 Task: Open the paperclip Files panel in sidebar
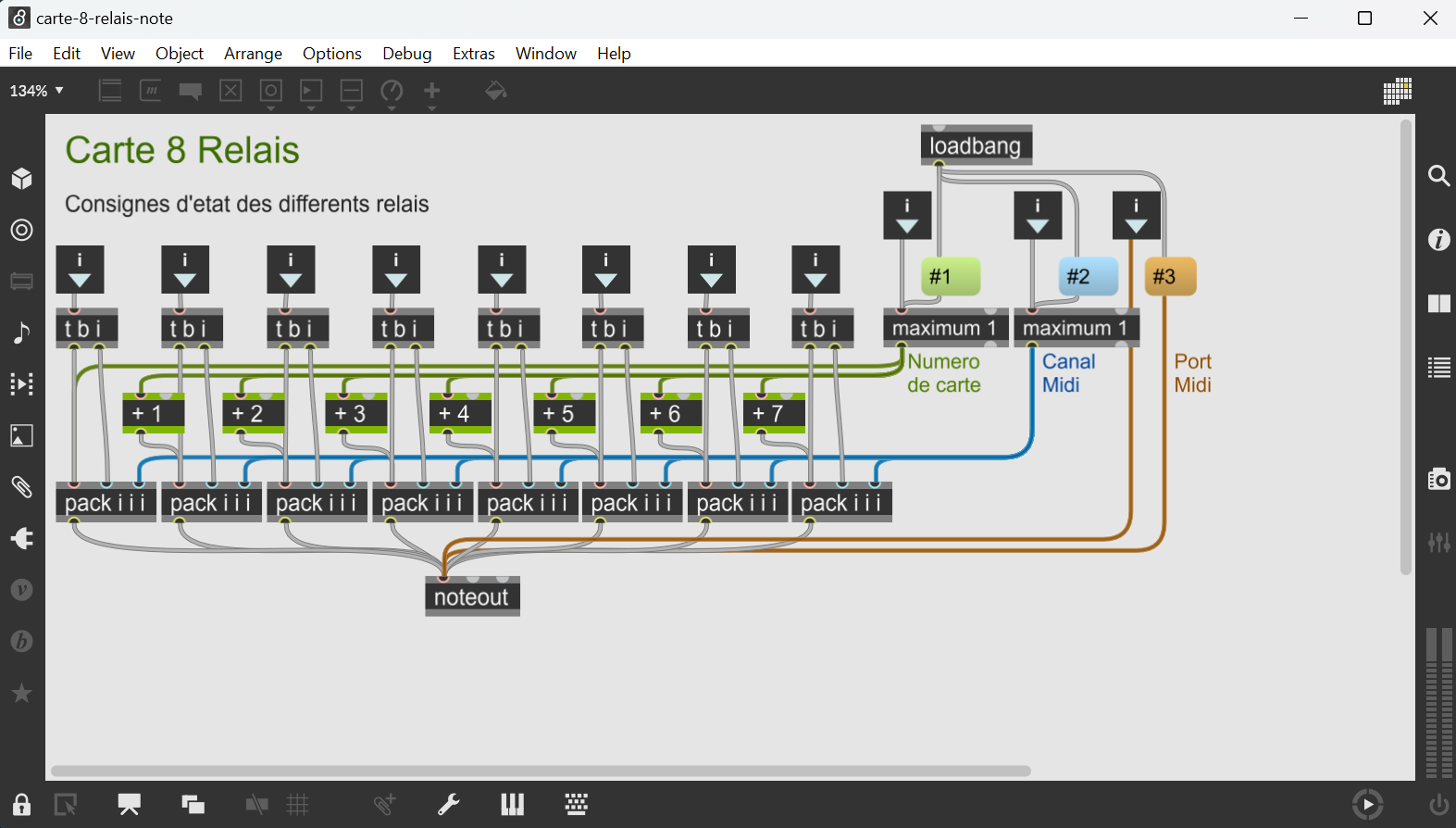(22, 486)
